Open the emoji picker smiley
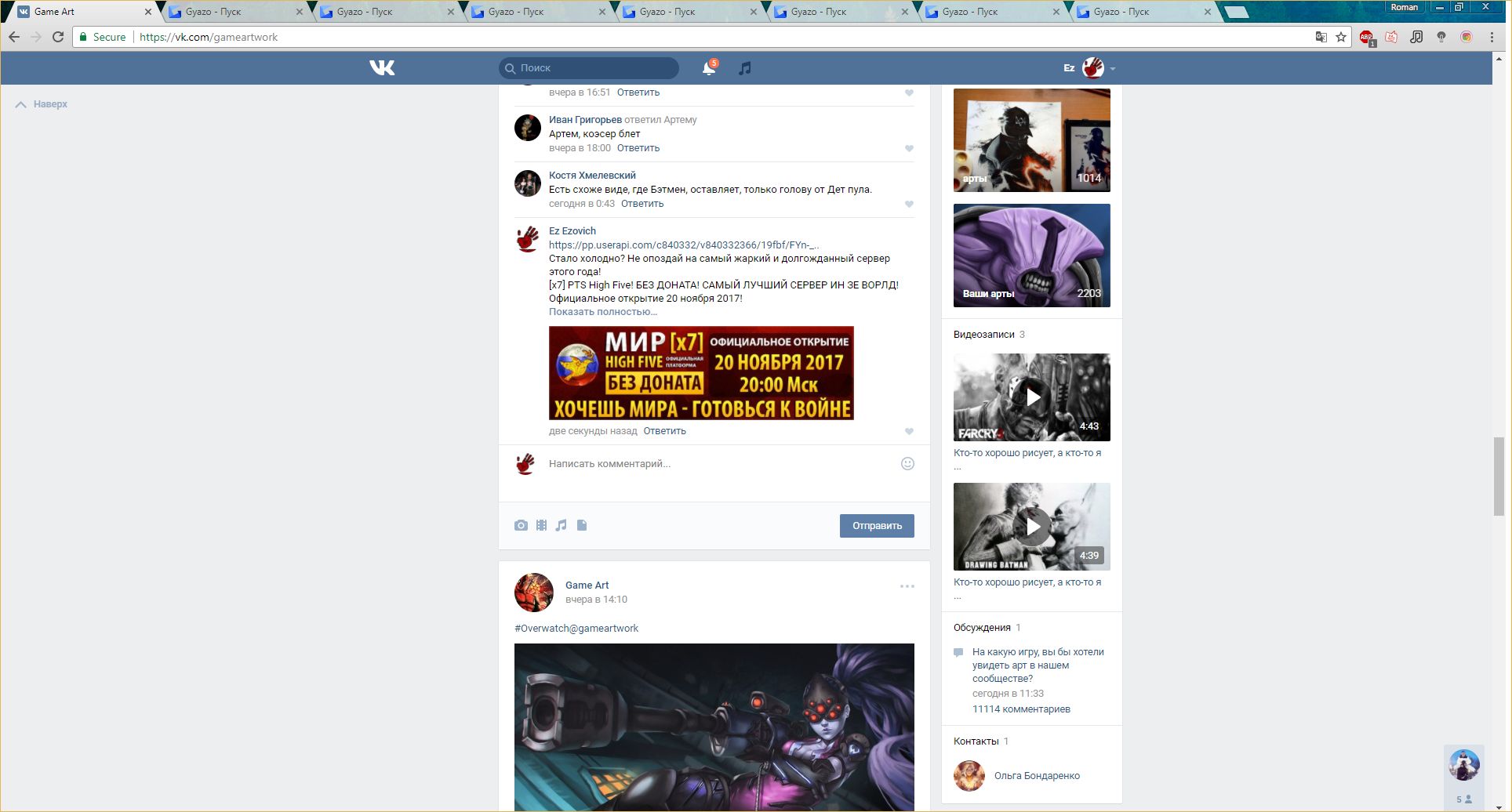Screen dimensions: 1512x812 point(907,463)
